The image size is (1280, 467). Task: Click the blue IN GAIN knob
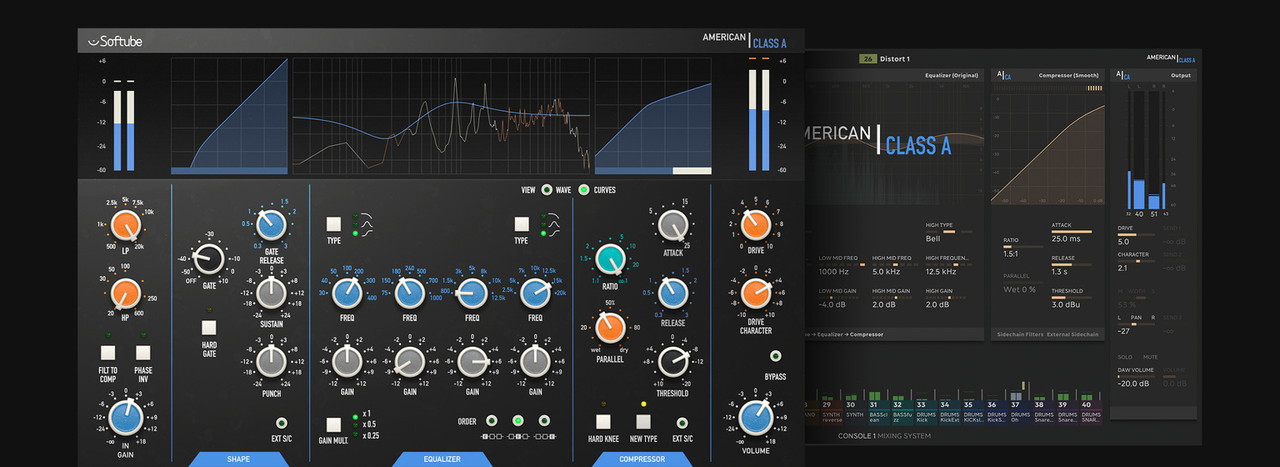click(x=126, y=417)
